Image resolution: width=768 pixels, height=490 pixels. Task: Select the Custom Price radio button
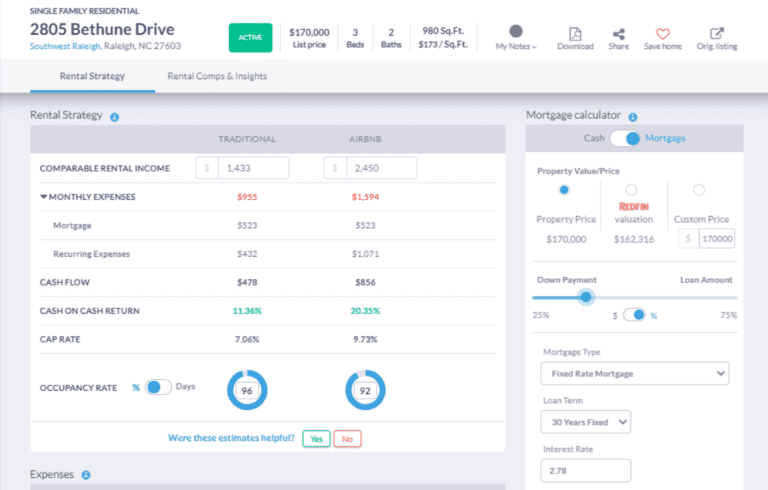tap(698, 190)
